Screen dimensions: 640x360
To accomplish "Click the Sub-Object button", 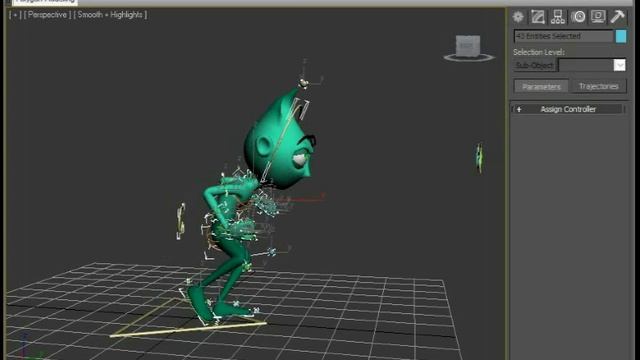I will point(535,65).
